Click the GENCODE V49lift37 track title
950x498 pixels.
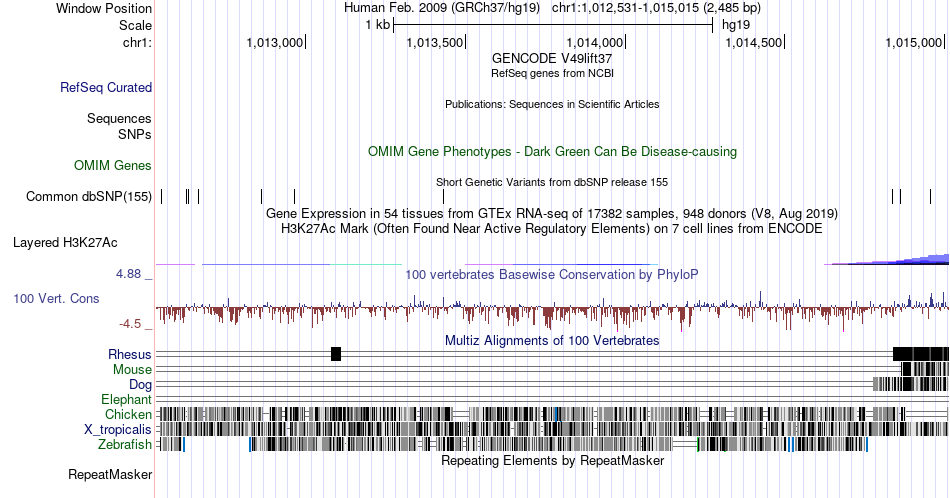(x=552, y=59)
